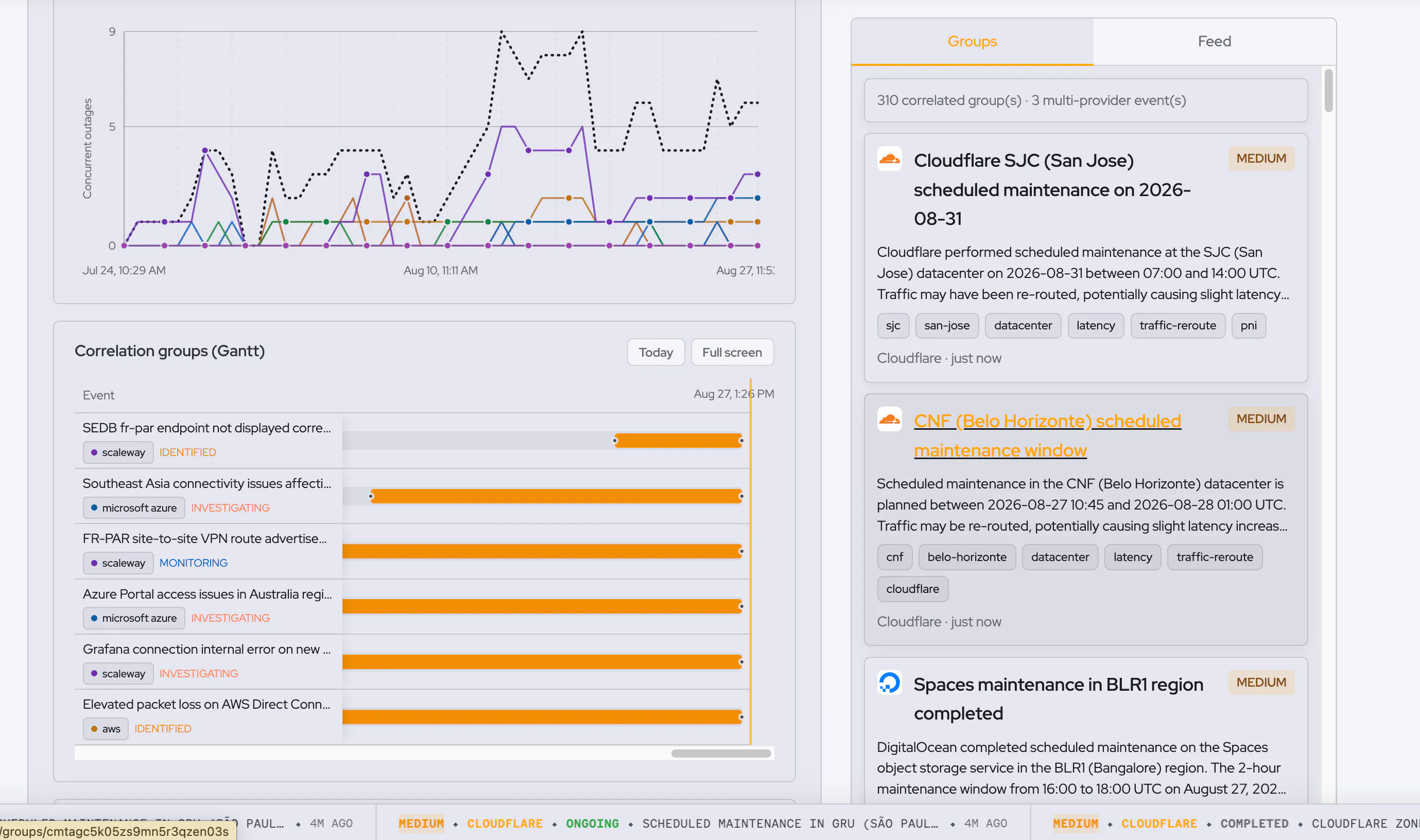Screen dimensions: 1420x840
Task: Click the Aug 27, 1:26 PM time label
Action: pyautogui.click(x=734, y=394)
